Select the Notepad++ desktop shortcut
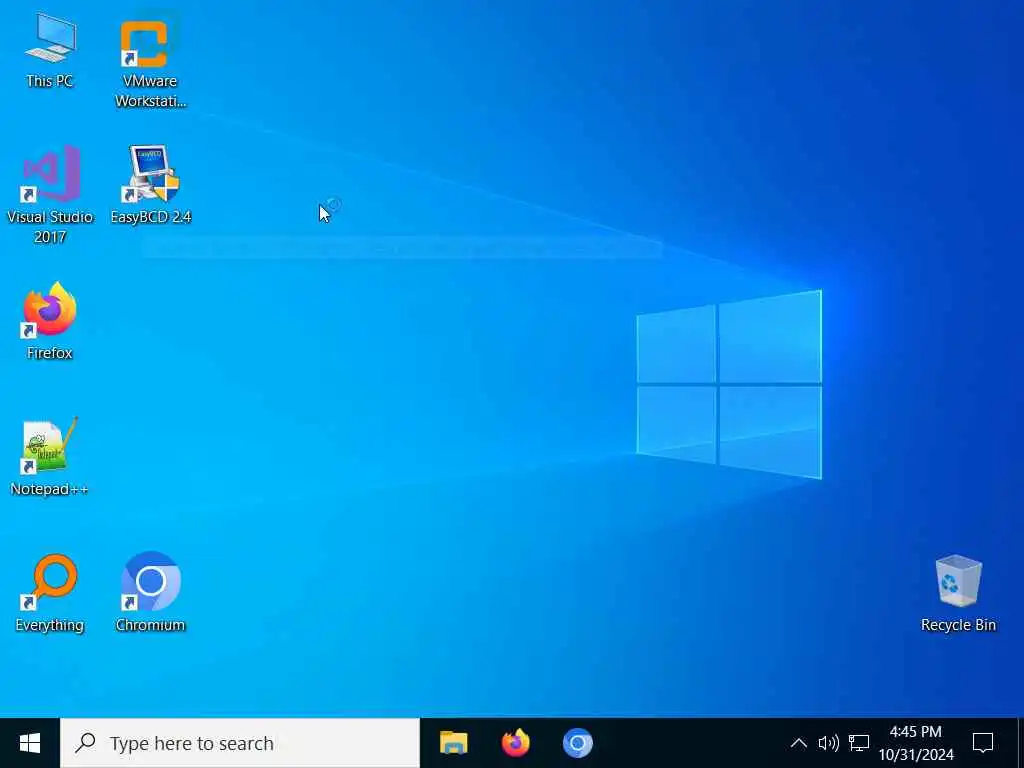1024x768 pixels. [50, 457]
